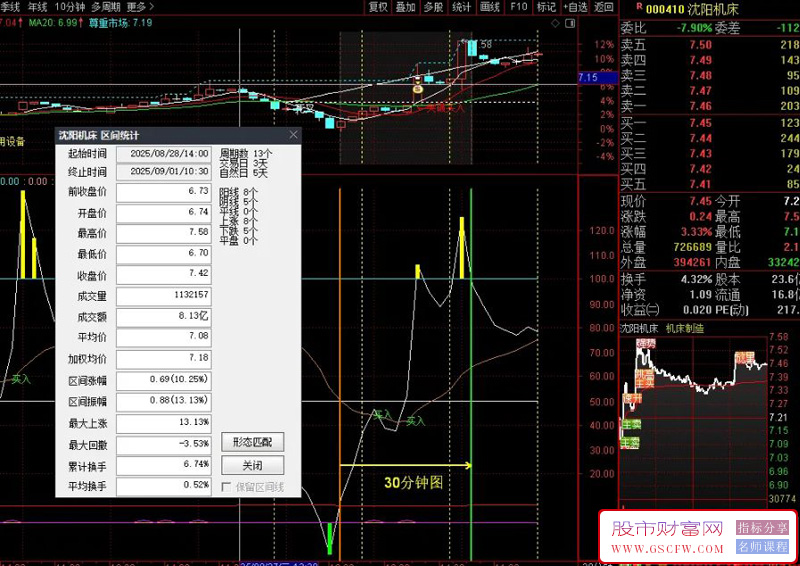
Task: Click the 总量 726689 value
Action: (692, 248)
